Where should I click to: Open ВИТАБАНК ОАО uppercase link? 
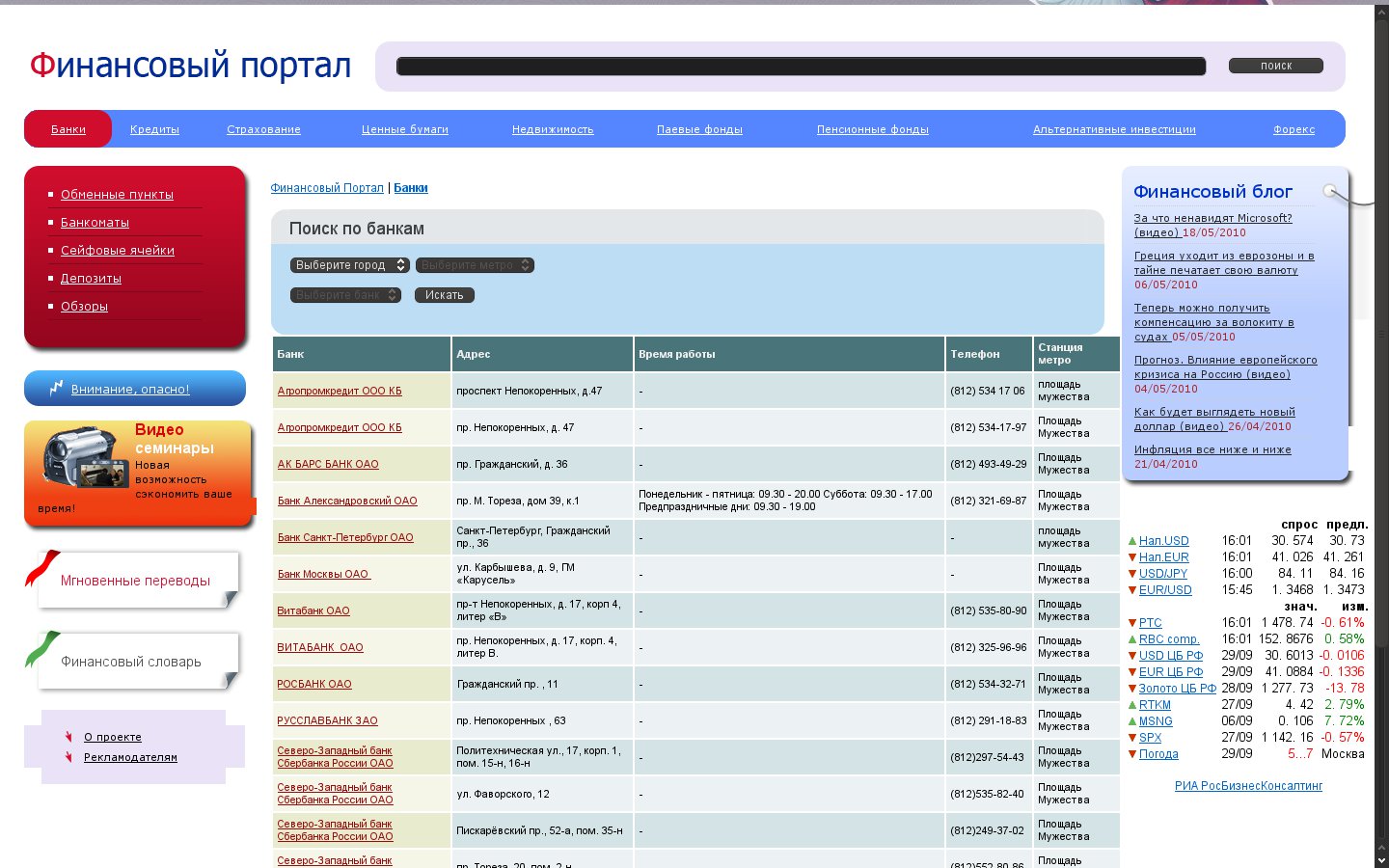(320, 647)
